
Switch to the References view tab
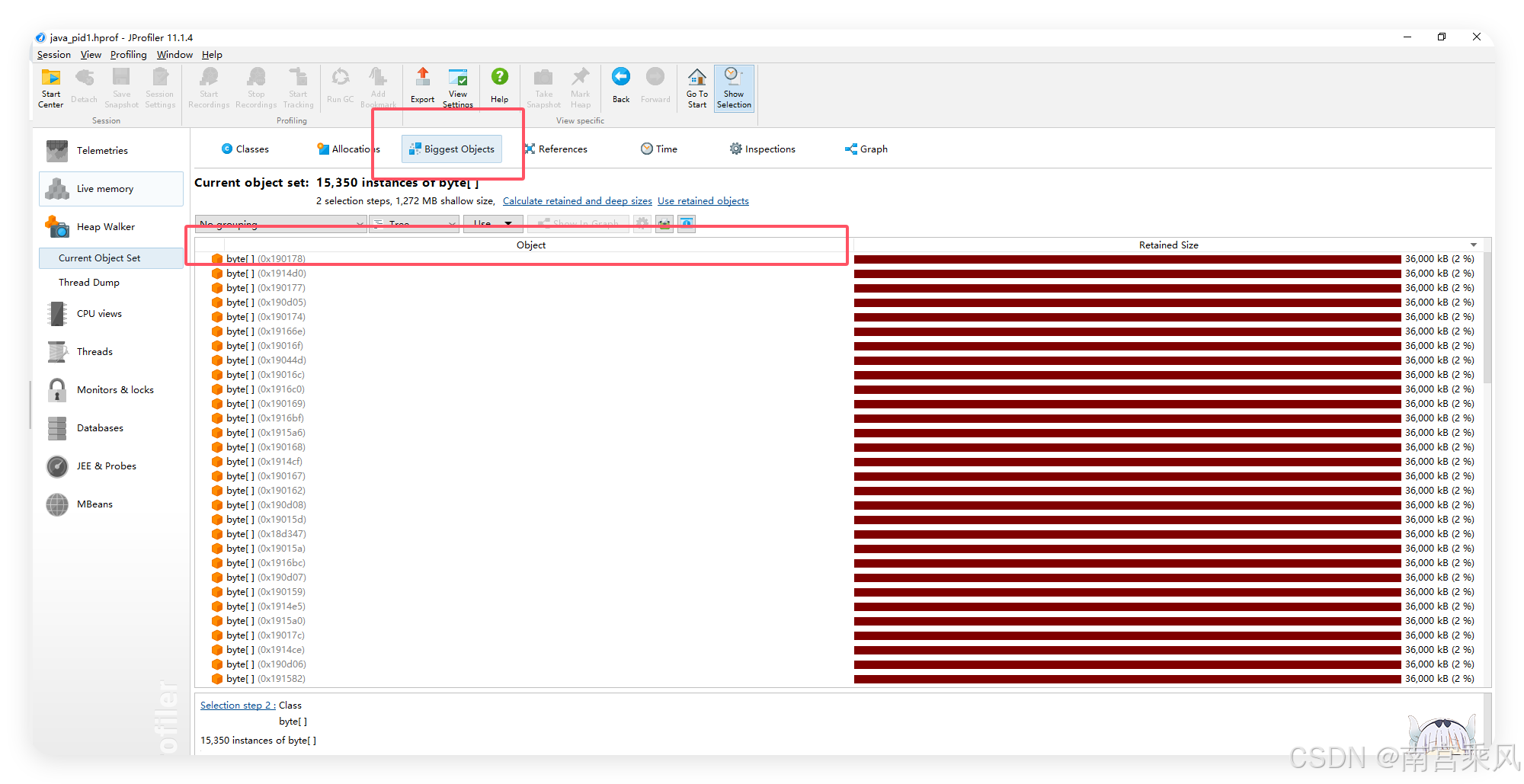pyautogui.click(x=562, y=149)
